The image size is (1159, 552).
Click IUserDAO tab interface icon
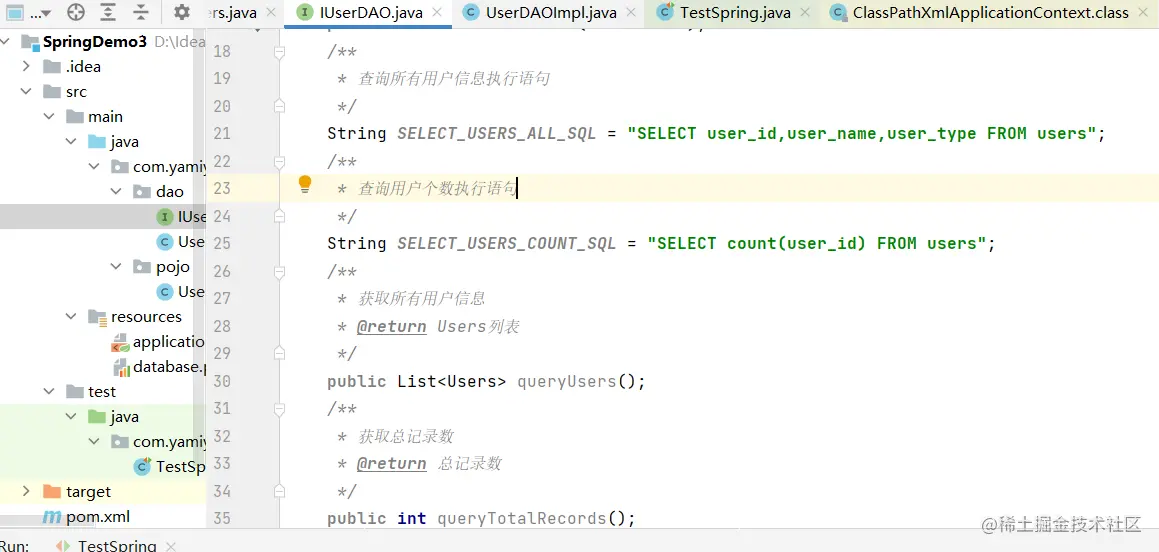tap(304, 13)
